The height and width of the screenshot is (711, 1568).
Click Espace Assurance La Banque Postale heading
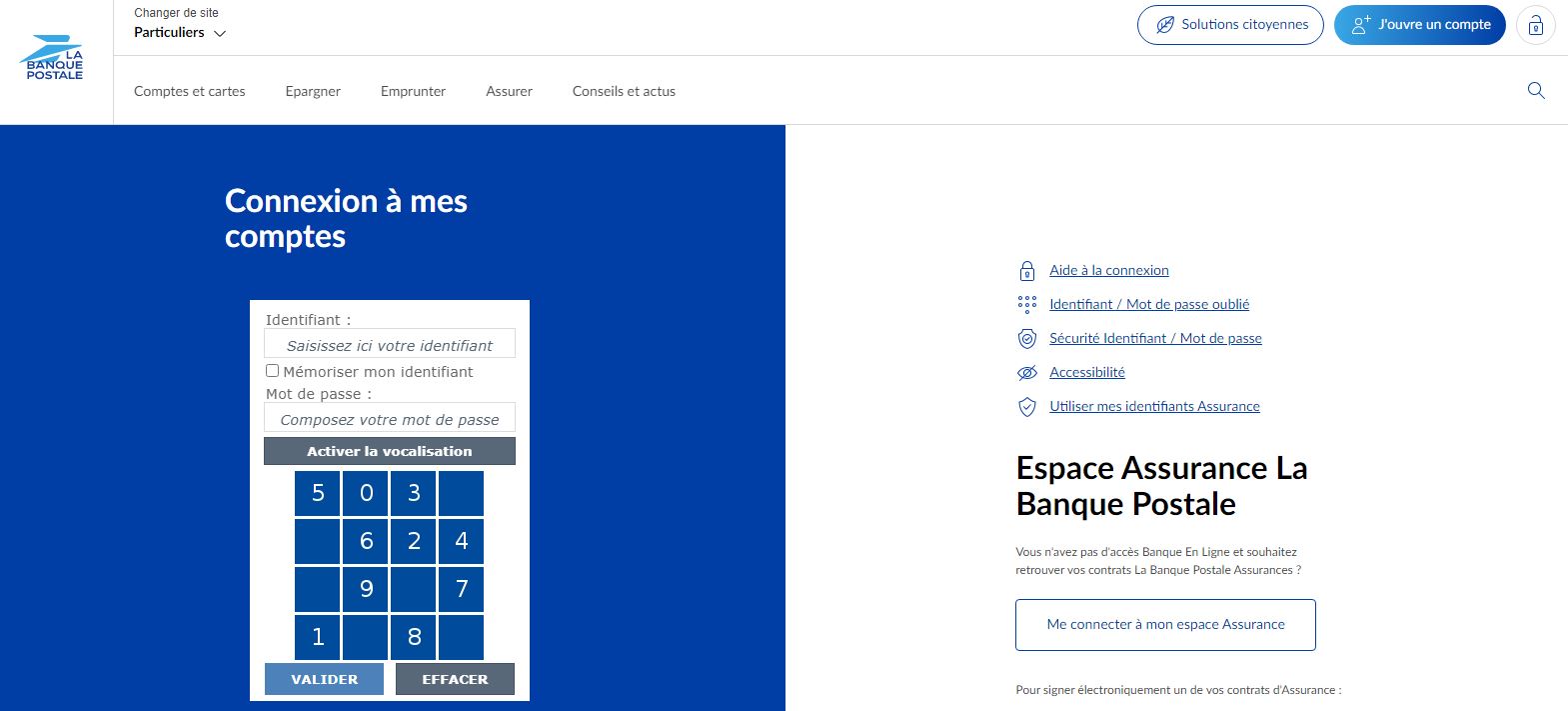point(1161,486)
